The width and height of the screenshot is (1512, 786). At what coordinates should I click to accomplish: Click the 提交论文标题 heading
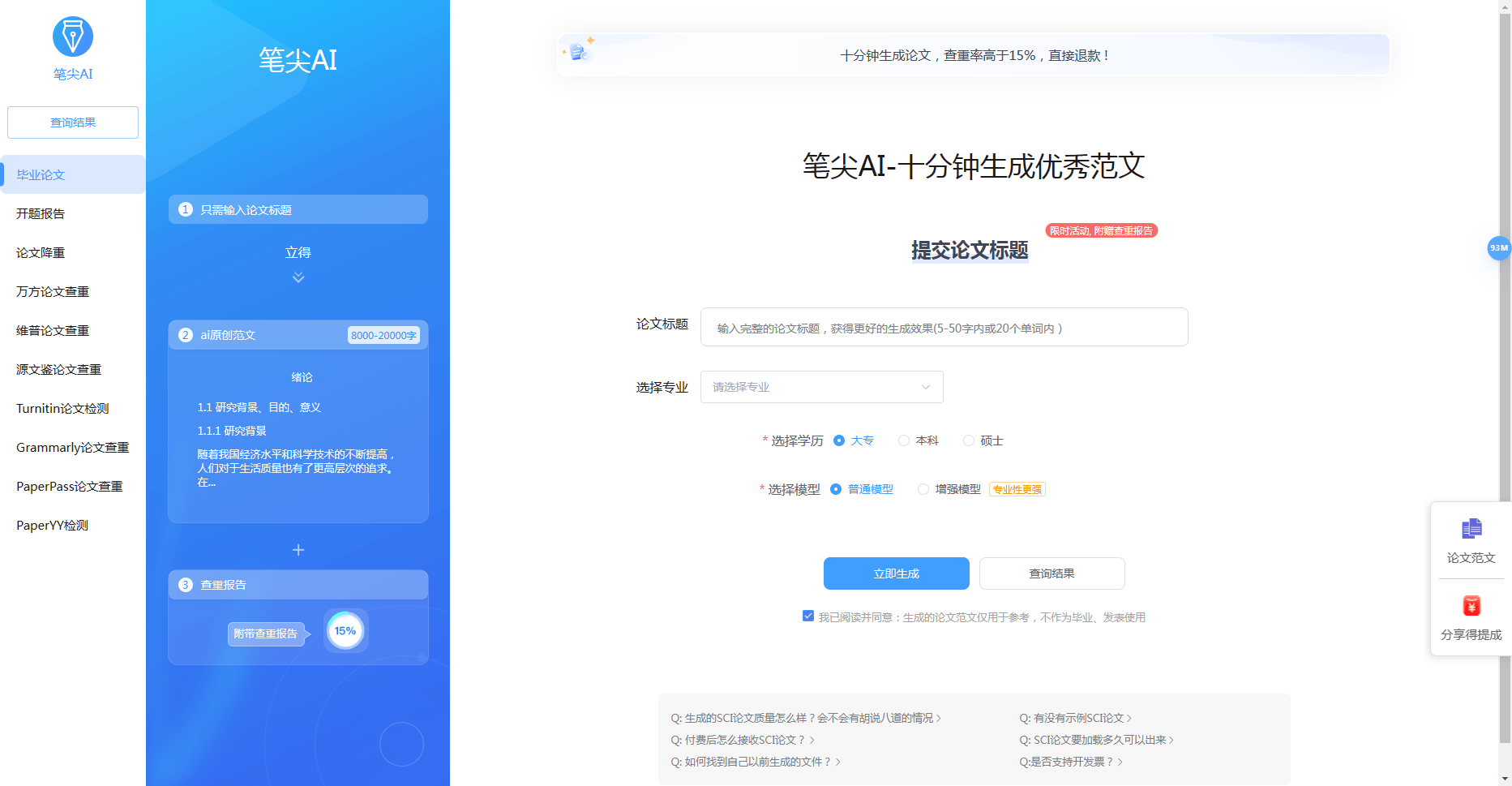click(970, 250)
